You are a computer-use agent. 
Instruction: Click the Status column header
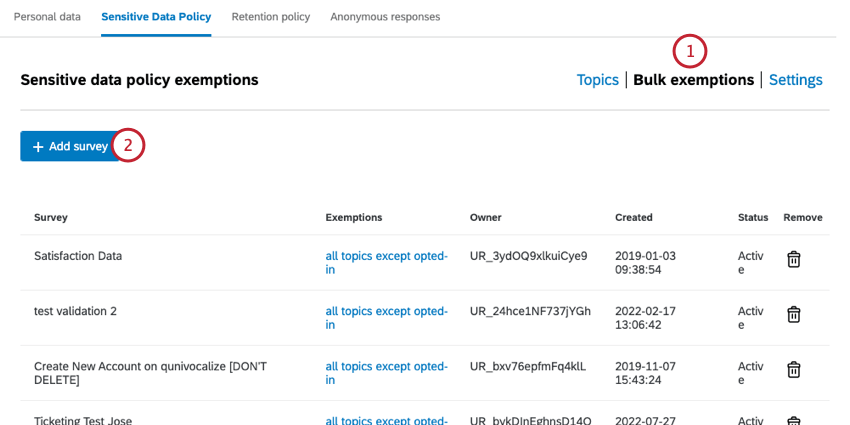752,217
